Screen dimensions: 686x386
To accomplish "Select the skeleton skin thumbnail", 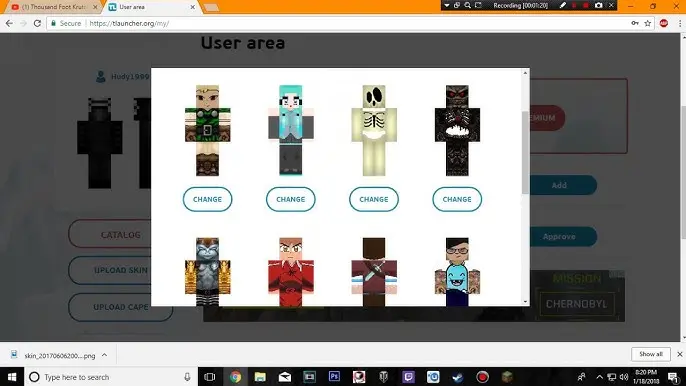I will pos(374,130).
